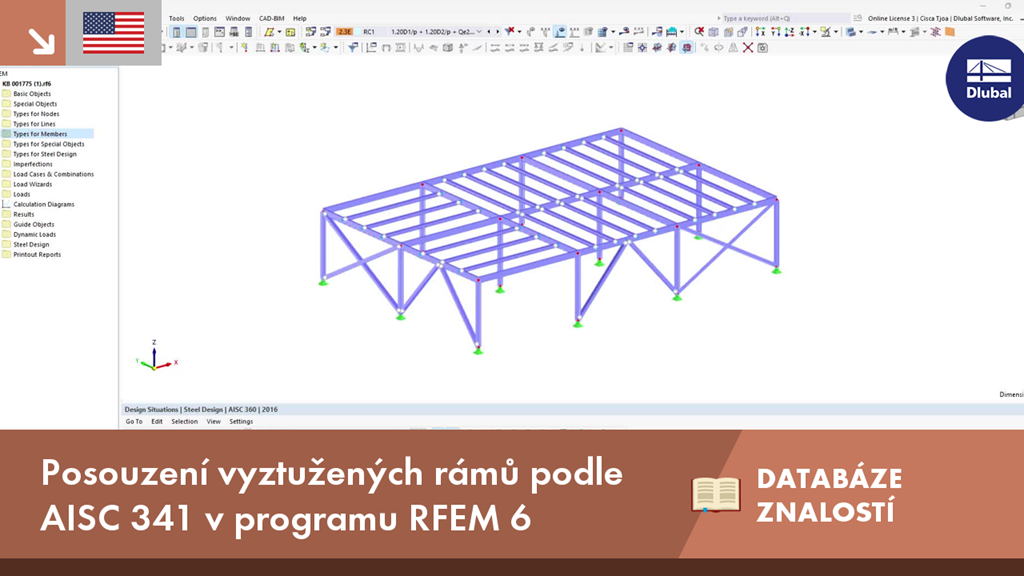The width and height of the screenshot is (1024, 576).
Task: Select Special Objects in navigator
Action: [35, 104]
